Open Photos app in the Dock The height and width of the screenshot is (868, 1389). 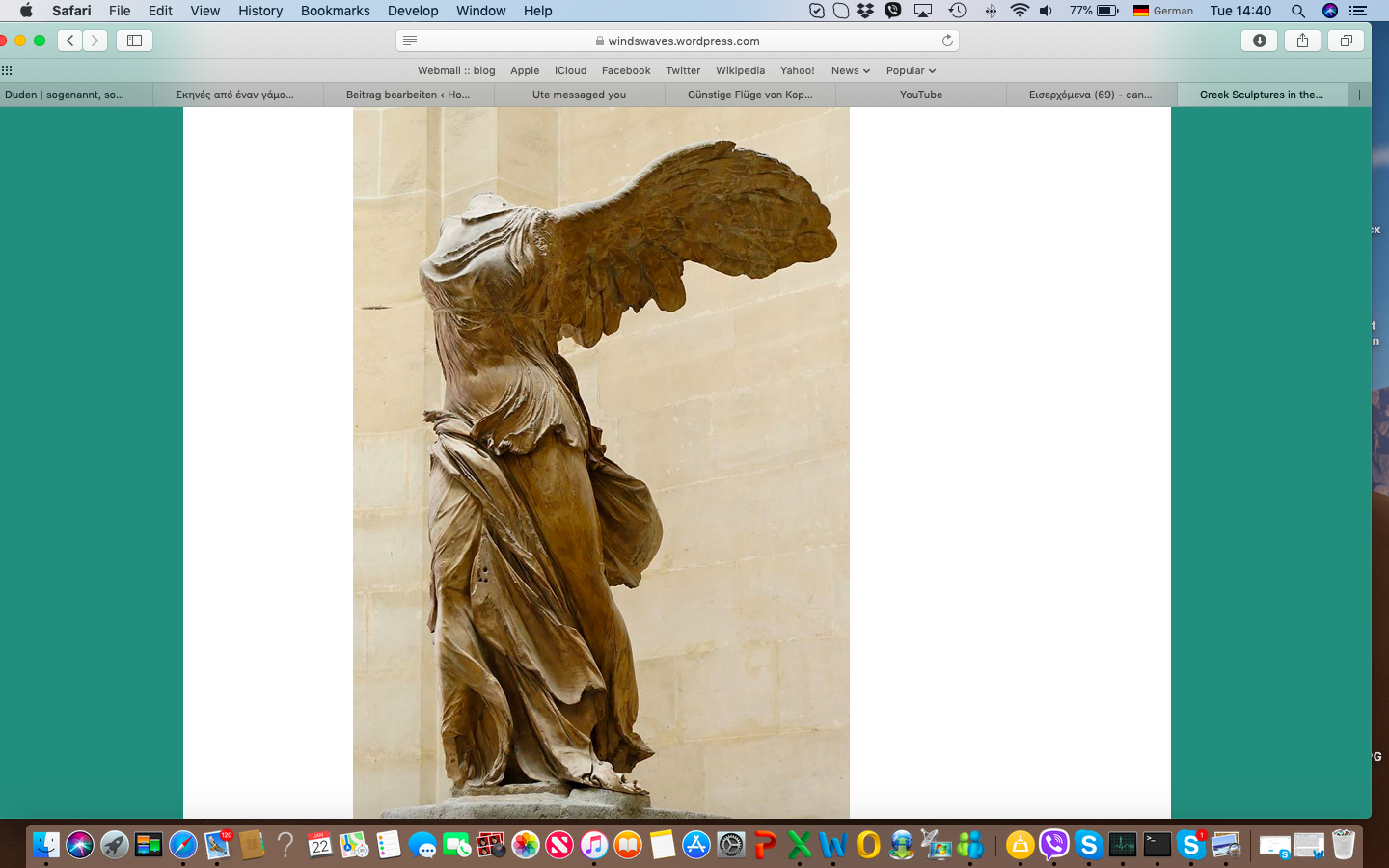click(x=526, y=846)
